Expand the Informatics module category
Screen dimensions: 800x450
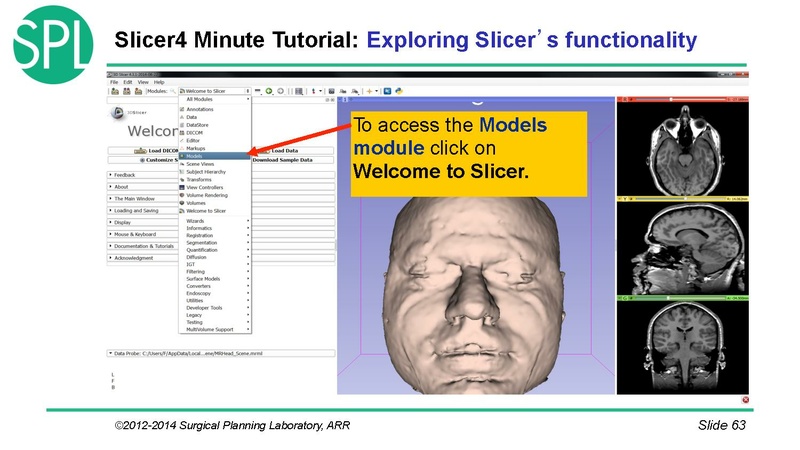[215, 229]
